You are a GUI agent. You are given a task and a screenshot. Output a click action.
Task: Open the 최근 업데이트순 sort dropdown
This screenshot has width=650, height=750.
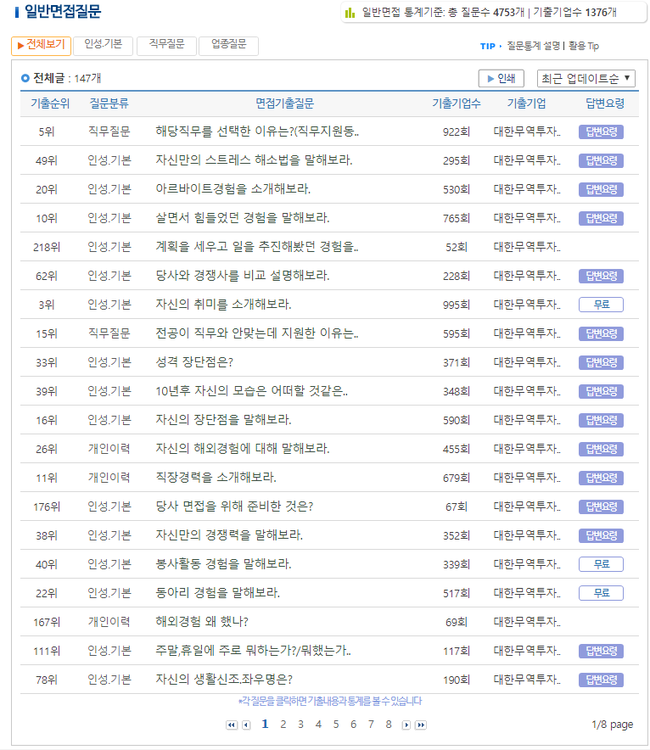(x=586, y=78)
